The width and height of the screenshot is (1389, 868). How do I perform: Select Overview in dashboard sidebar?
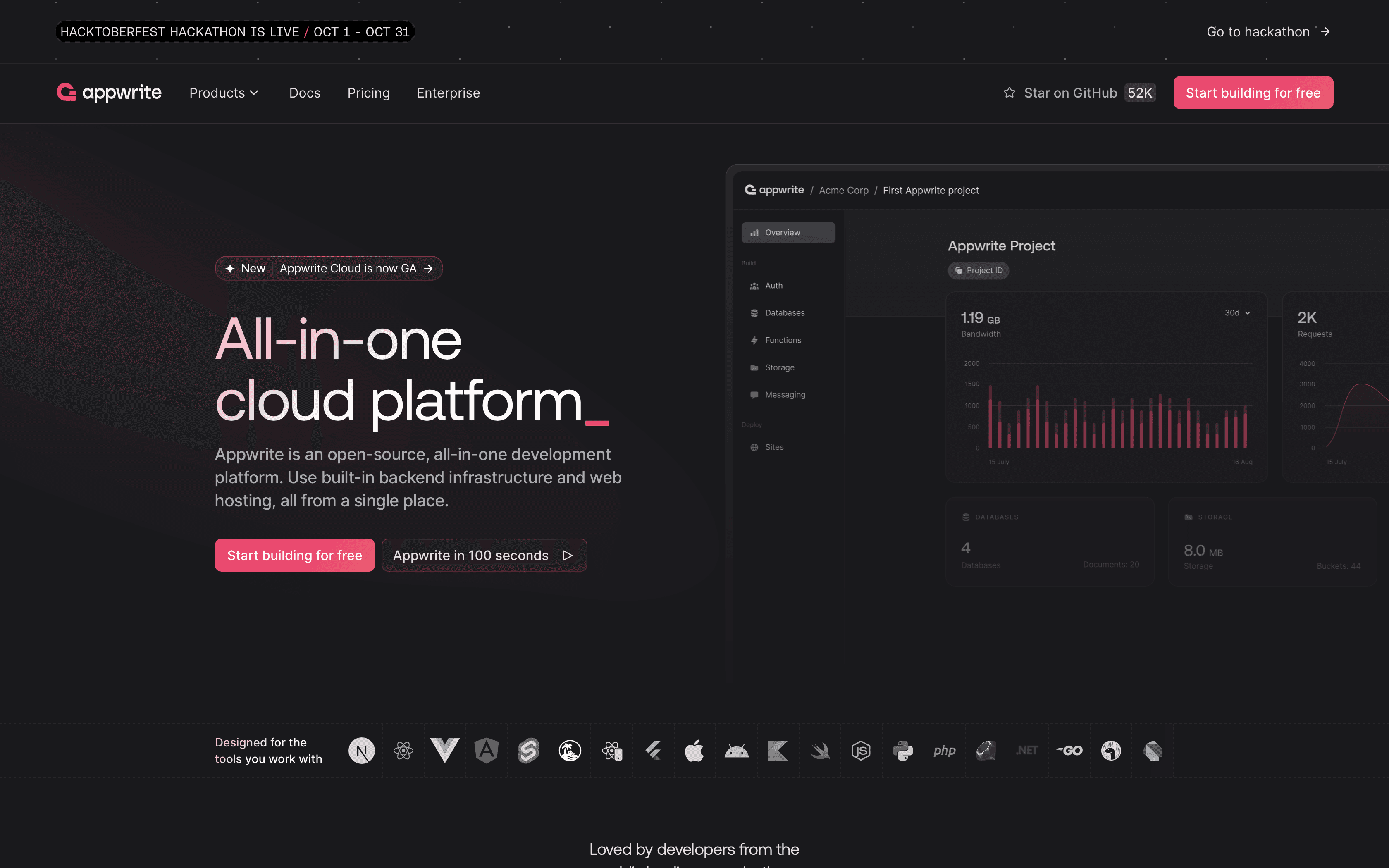pyautogui.click(x=788, y=232)
